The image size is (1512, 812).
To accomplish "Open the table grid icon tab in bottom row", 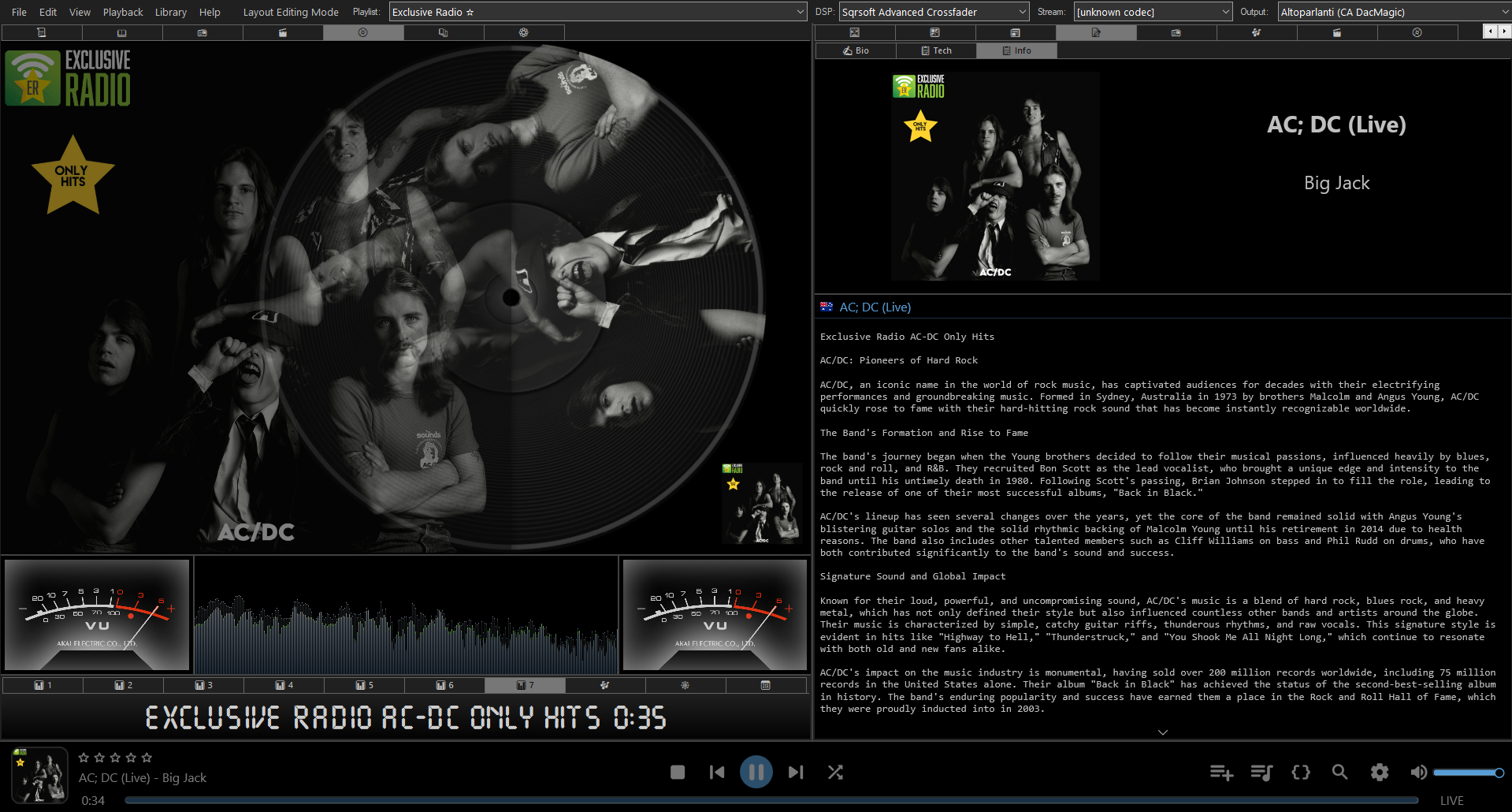I will pos(766,685).
